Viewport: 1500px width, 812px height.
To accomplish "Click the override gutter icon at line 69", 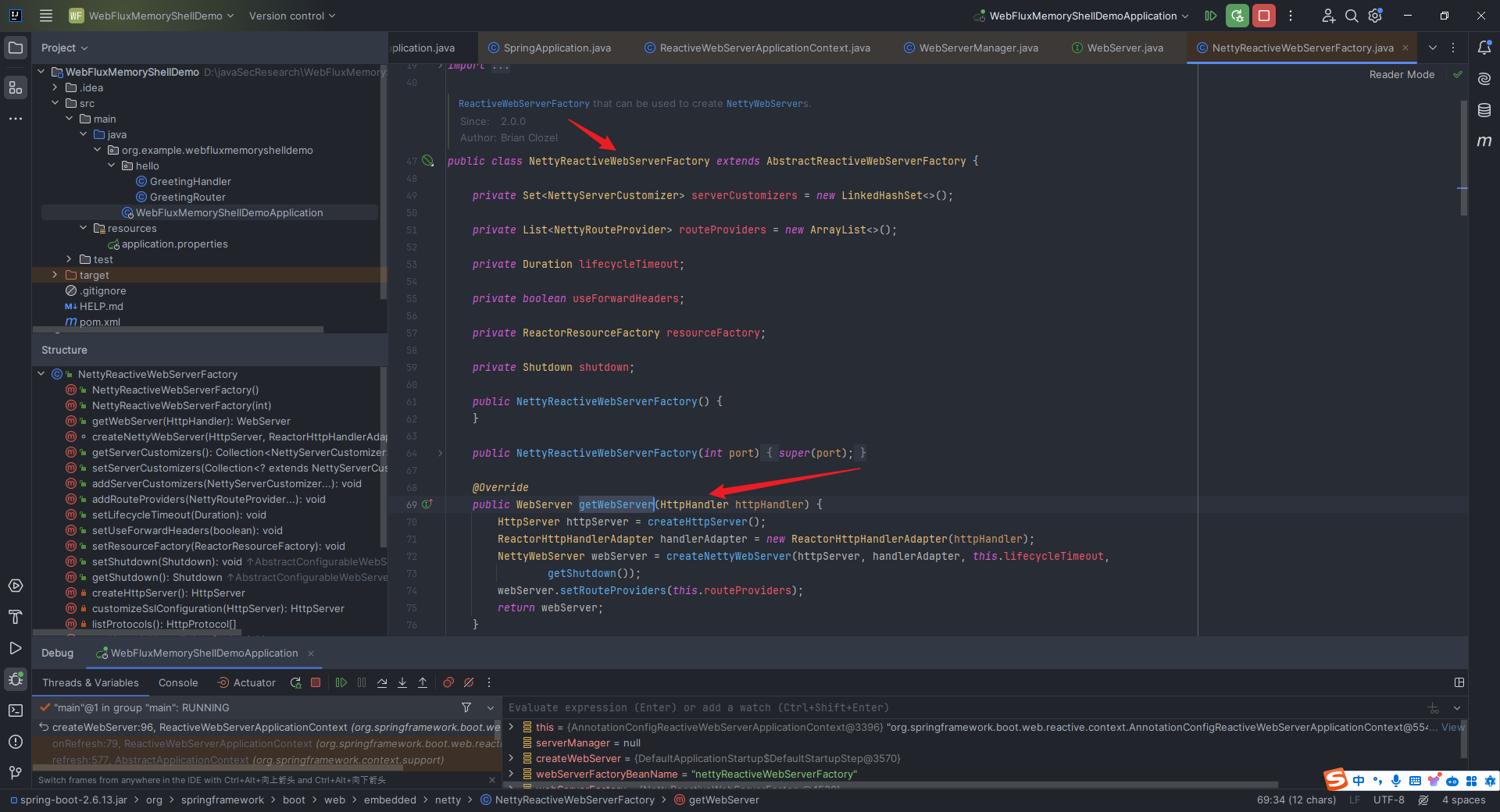I will pyautogui.click(x=427, y=504).
